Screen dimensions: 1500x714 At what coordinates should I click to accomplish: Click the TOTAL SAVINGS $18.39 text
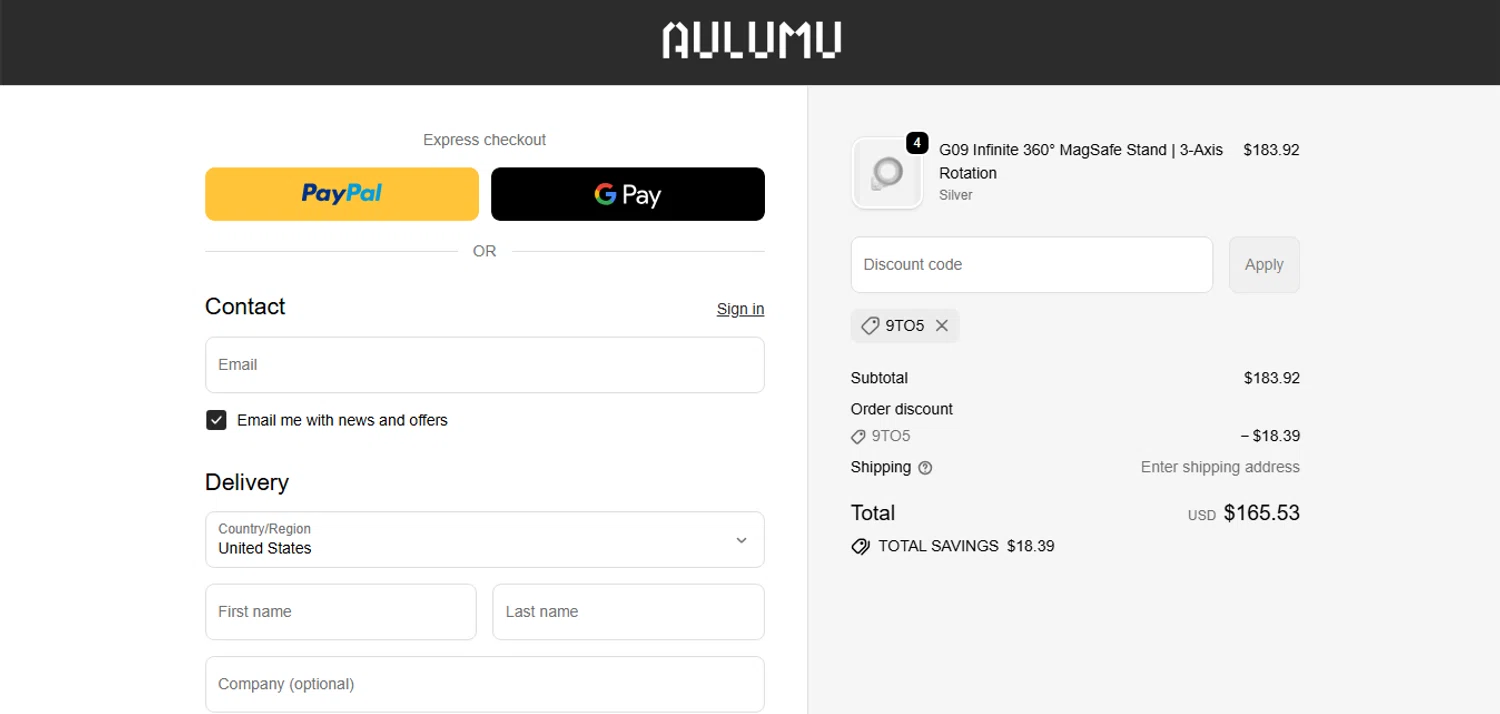pyautogui.click(x=966, y=546)
